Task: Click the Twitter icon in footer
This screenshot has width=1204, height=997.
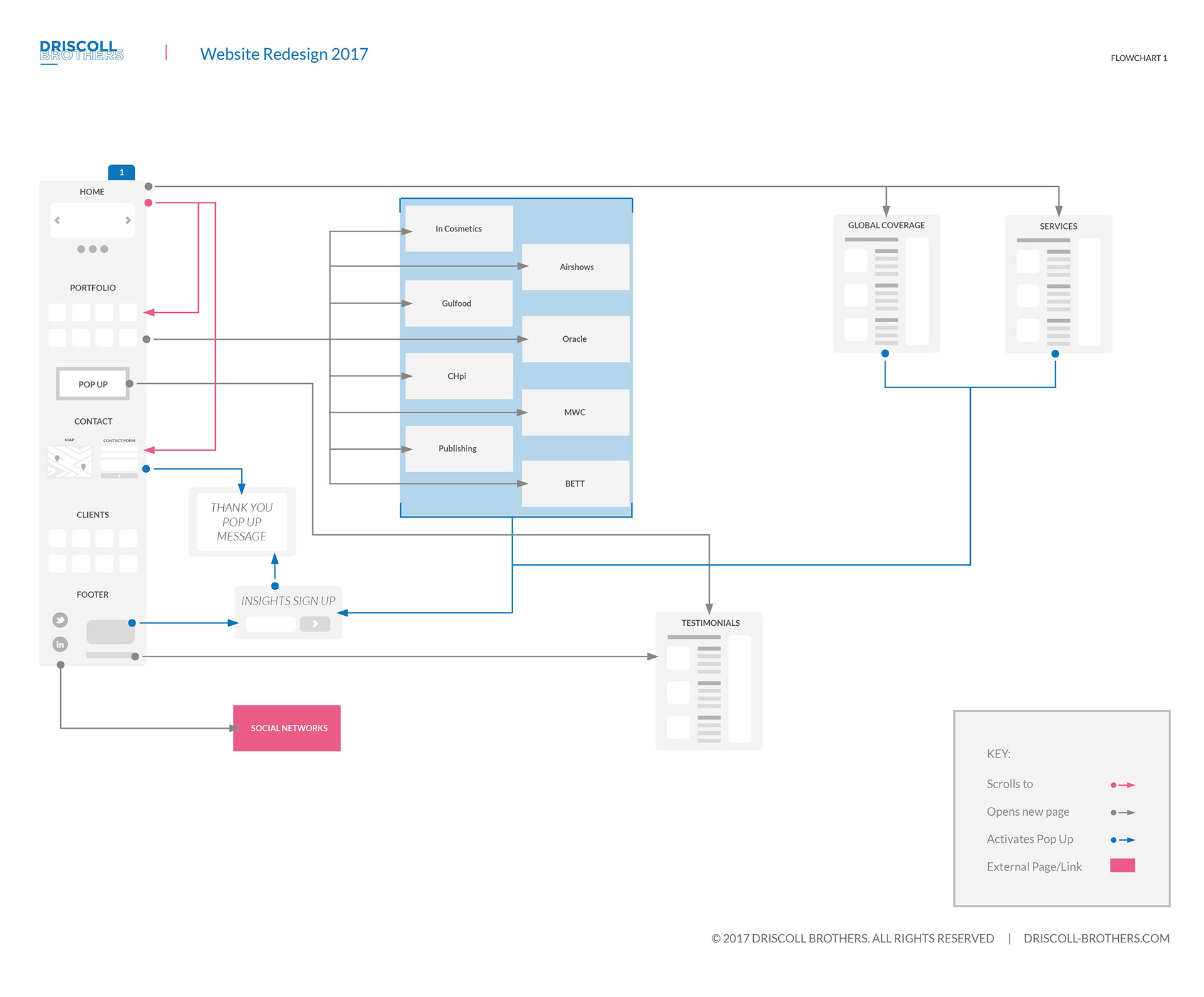Action: coord(60,620)
